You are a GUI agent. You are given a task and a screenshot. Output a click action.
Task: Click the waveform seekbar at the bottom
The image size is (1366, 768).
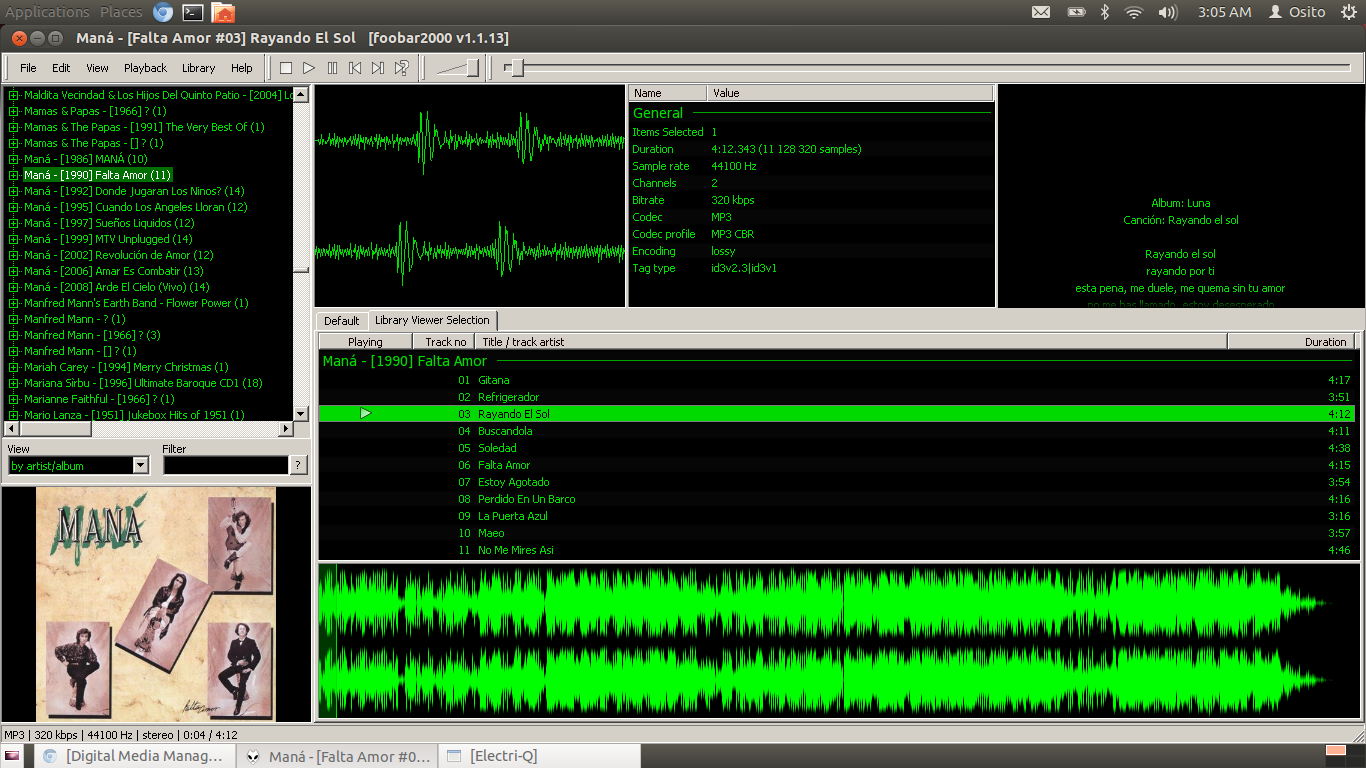tap(838, 641)
